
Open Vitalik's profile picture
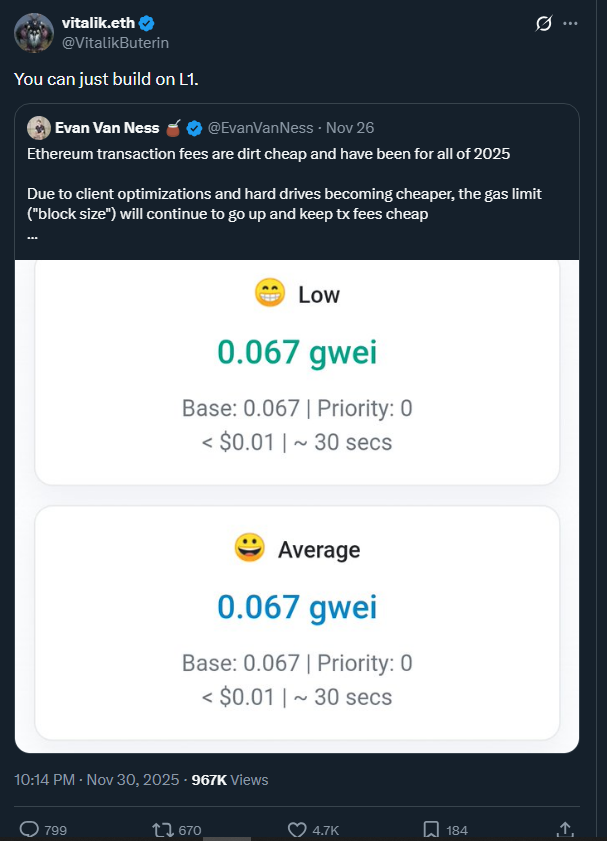34,30
